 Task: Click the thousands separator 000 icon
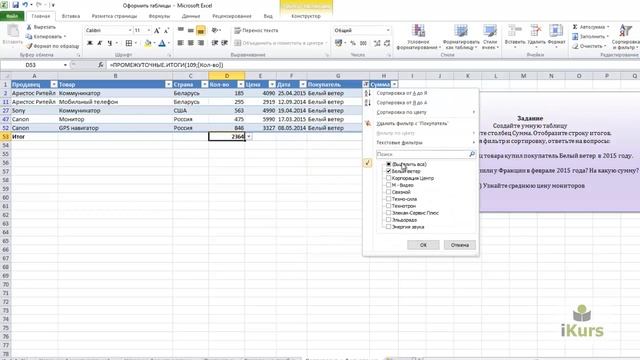click(x=363, y=43)
